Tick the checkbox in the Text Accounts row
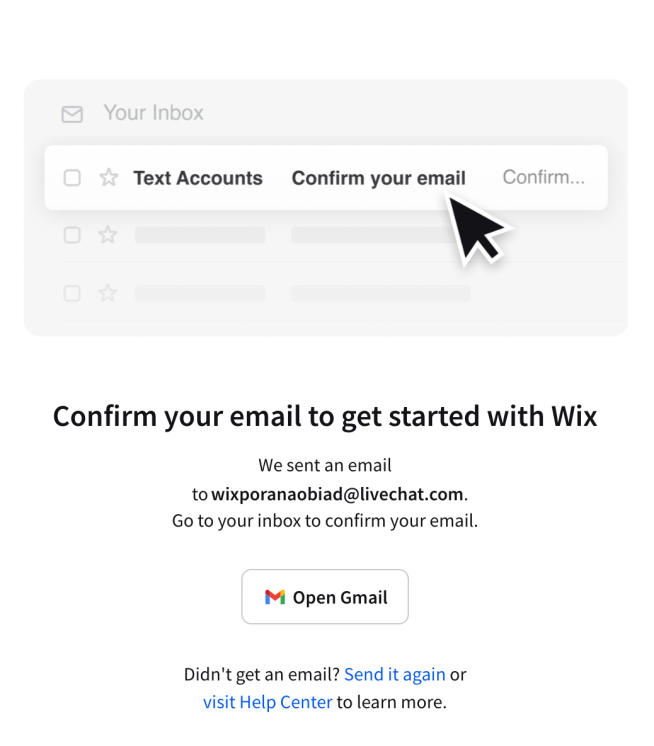Image resolution: width=654 pixels, height=746 pixels. (72, 178)
